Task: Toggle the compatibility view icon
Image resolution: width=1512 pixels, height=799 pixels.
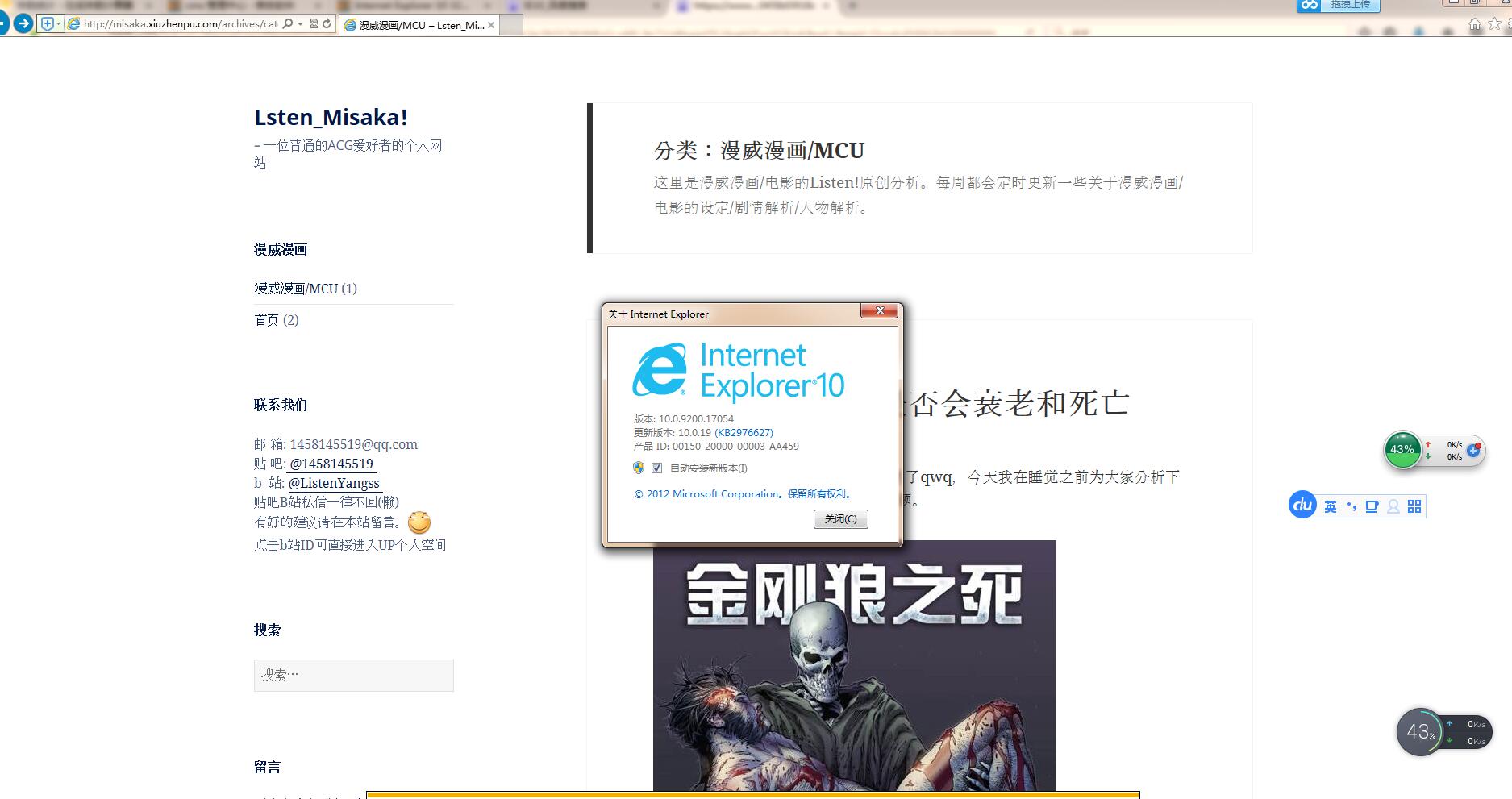Action: [314, 24]
